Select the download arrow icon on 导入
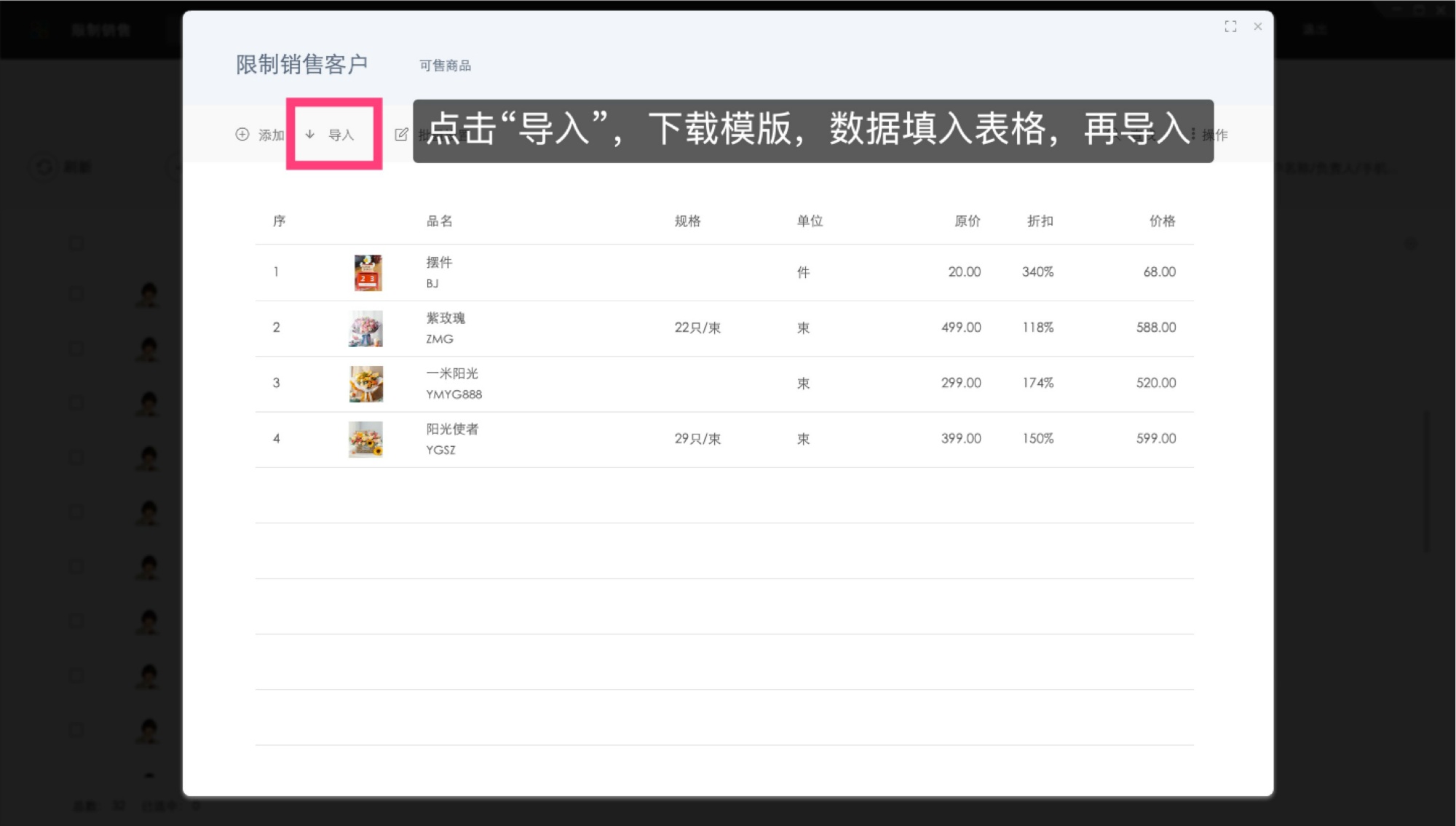 click(310, 134)
